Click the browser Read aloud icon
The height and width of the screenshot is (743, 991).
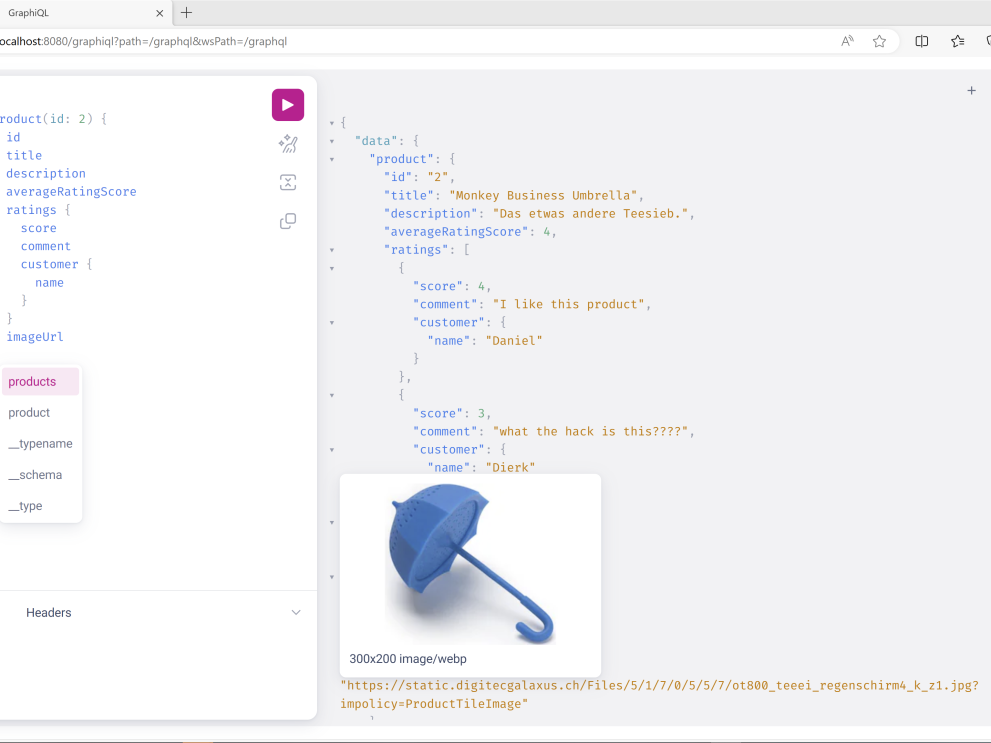tap(847, 41)
